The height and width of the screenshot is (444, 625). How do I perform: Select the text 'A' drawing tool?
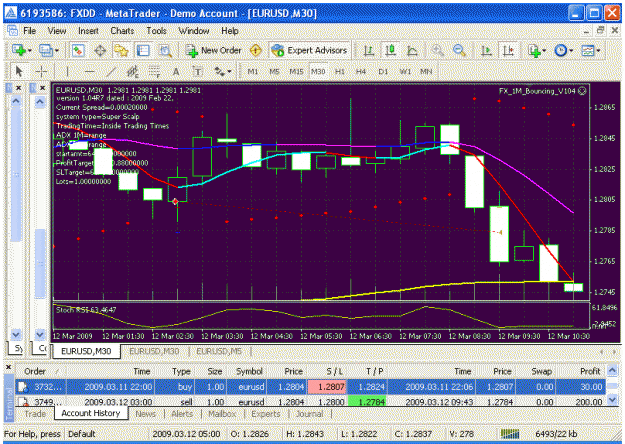[x=176, y=71]
